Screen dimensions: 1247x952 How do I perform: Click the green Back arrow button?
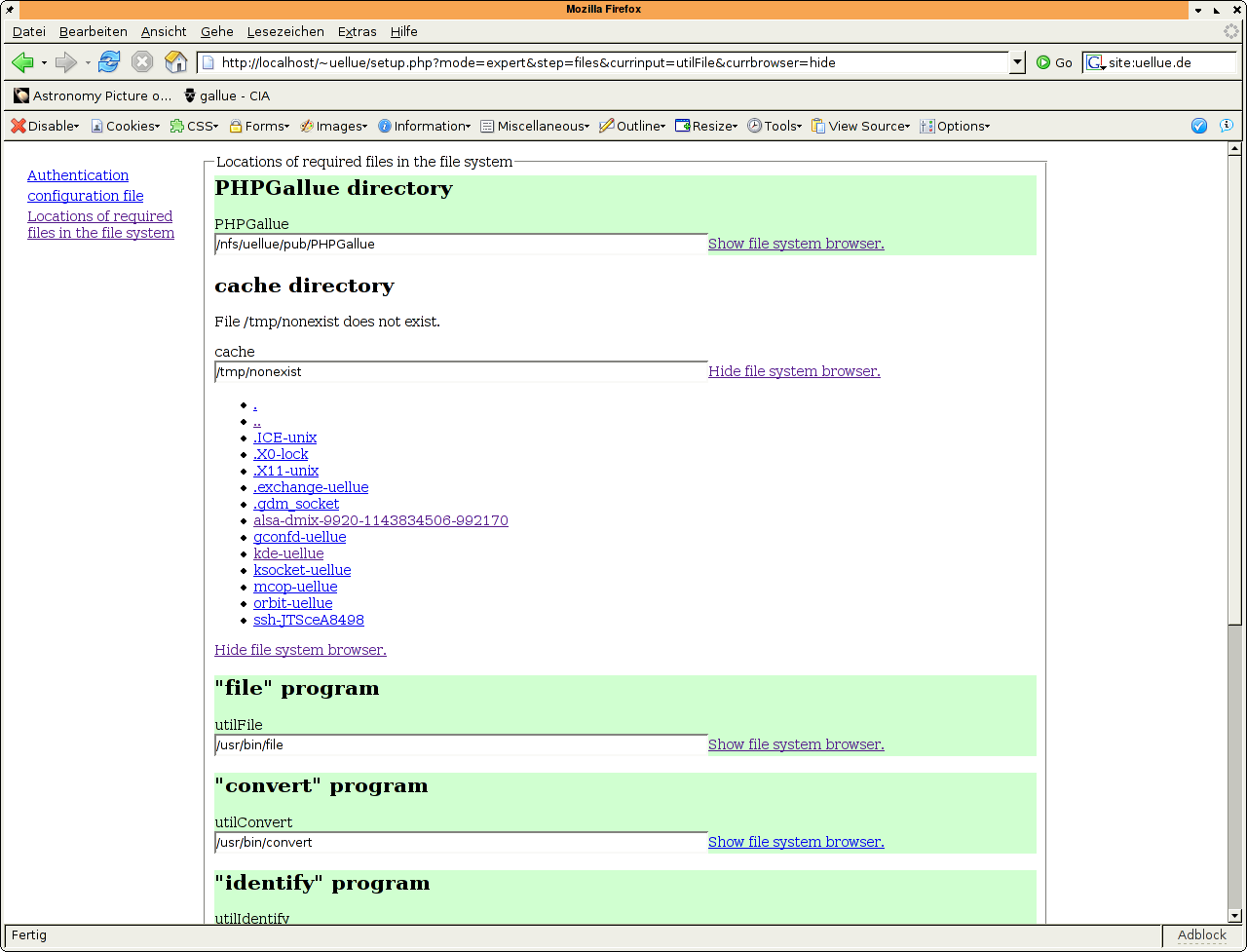click(x=22, y=63)
